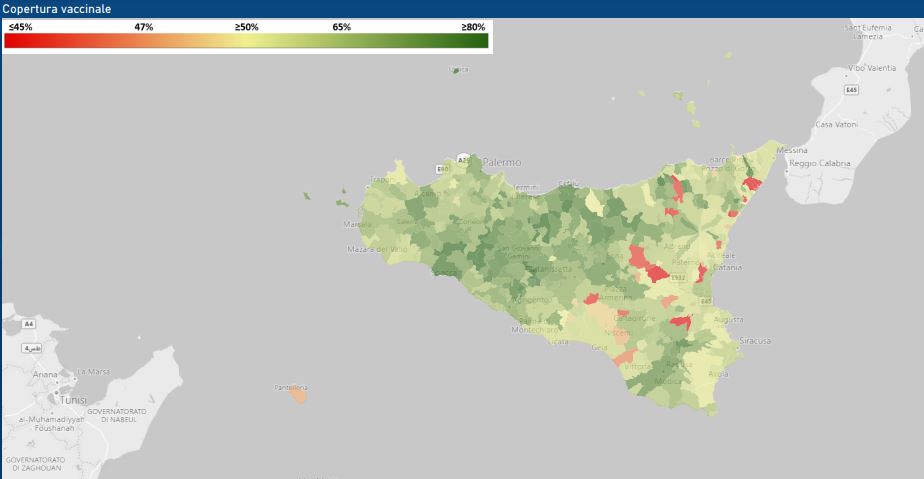Click the Messina city label

791,151
